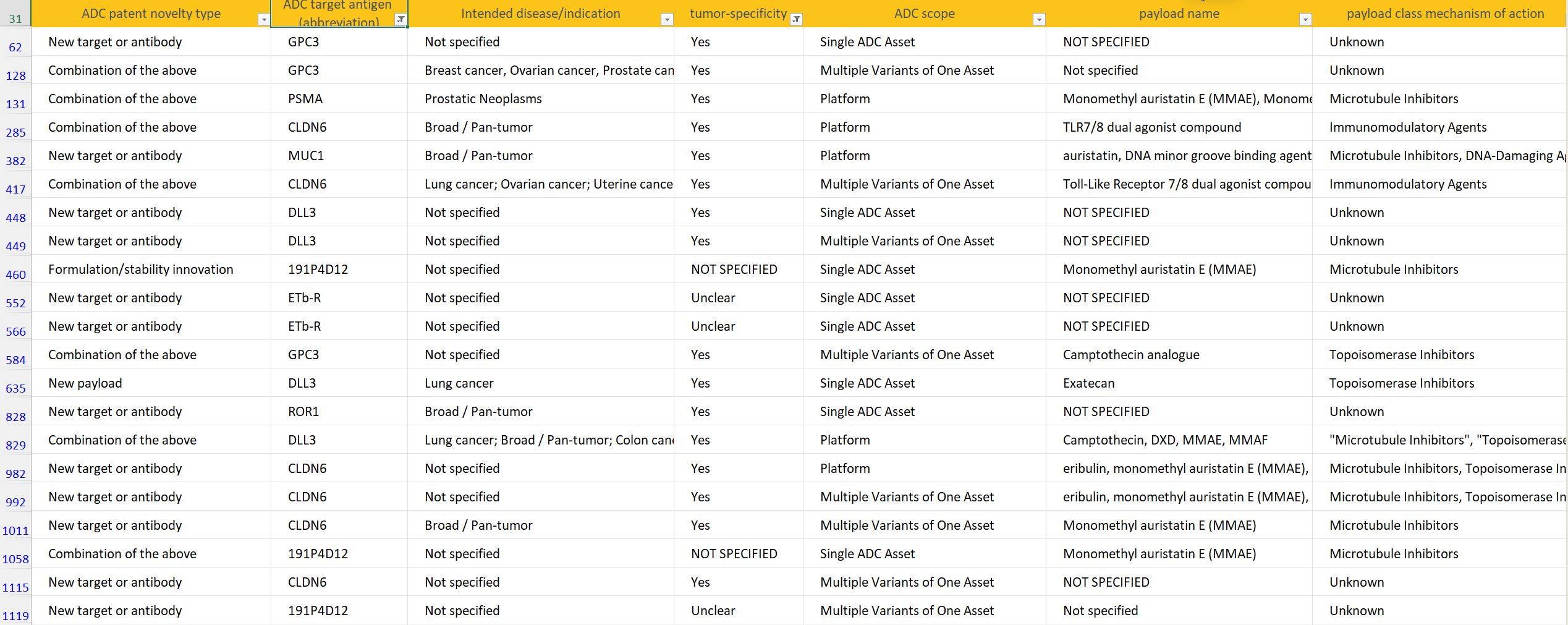
Task: Click the 'Unclear' cell in row 1119
Action: pos(739,610)
